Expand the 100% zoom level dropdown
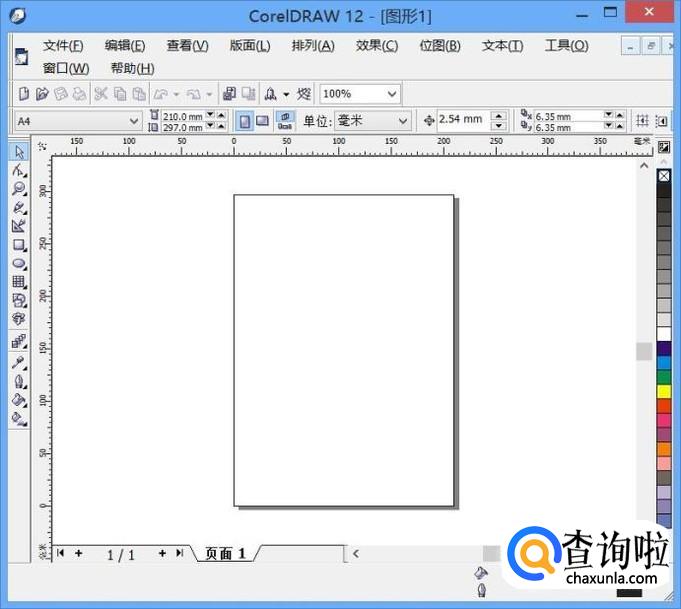This screenshot has width=681, height=609. (391, 94)
